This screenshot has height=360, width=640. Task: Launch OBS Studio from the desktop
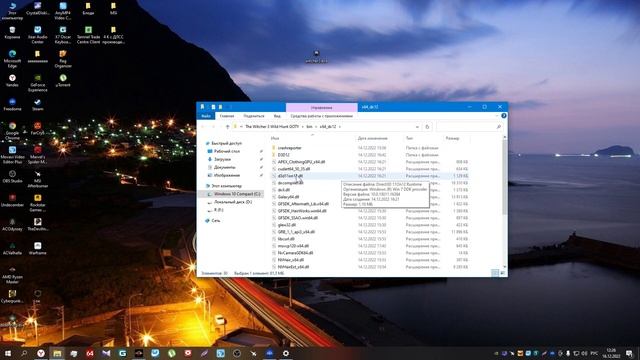point(12,177)
